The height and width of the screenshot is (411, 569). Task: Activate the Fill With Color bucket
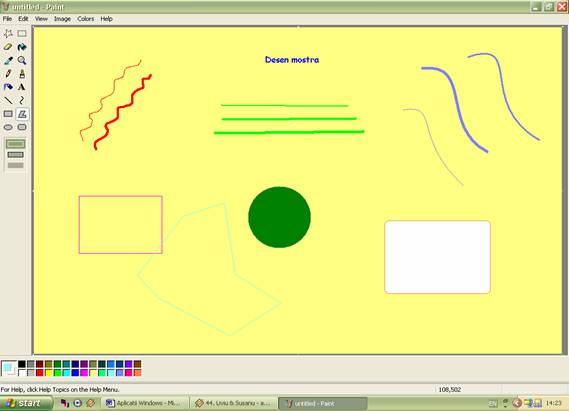[x=22, y=47]
